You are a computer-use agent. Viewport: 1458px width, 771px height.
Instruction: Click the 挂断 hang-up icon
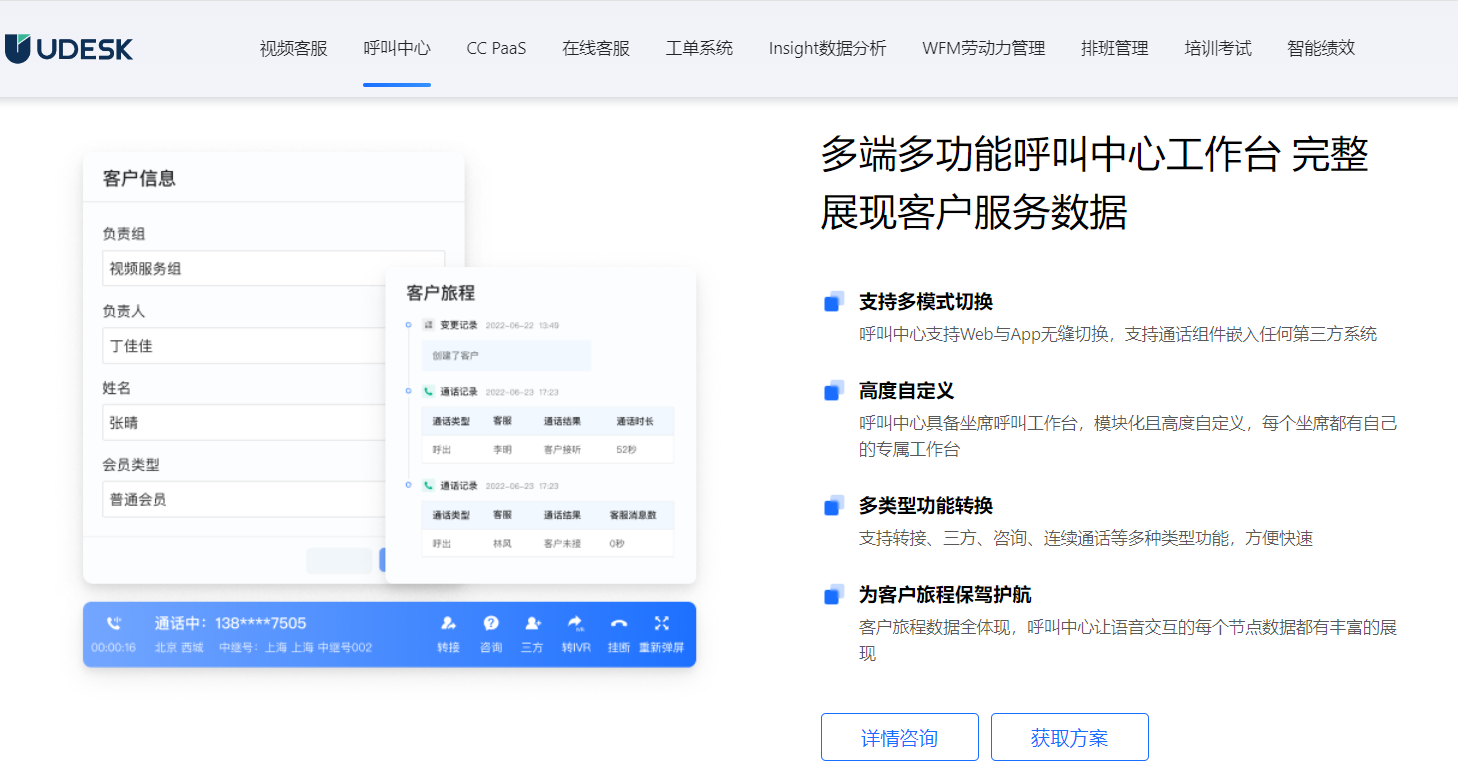(619, 623)
